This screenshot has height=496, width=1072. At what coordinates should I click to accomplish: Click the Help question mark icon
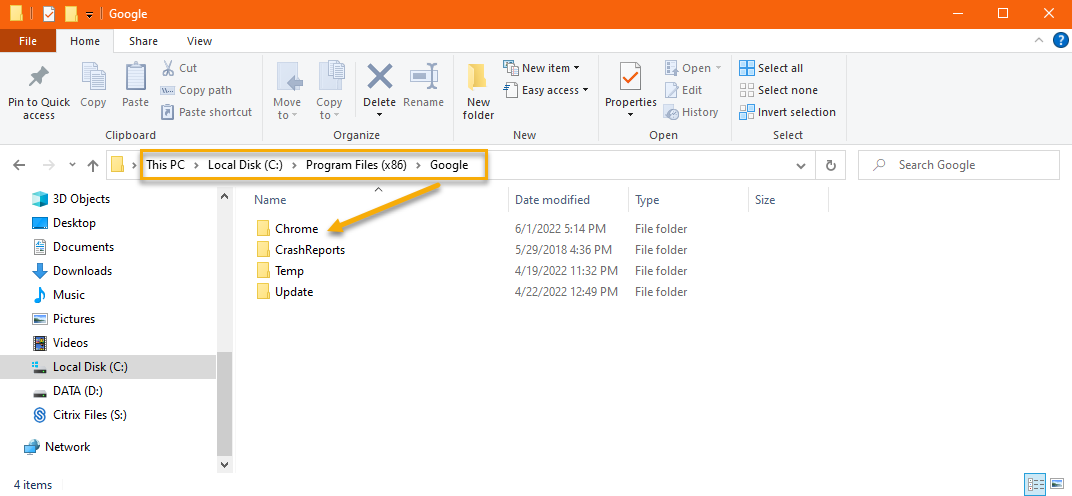(1060, 41)
